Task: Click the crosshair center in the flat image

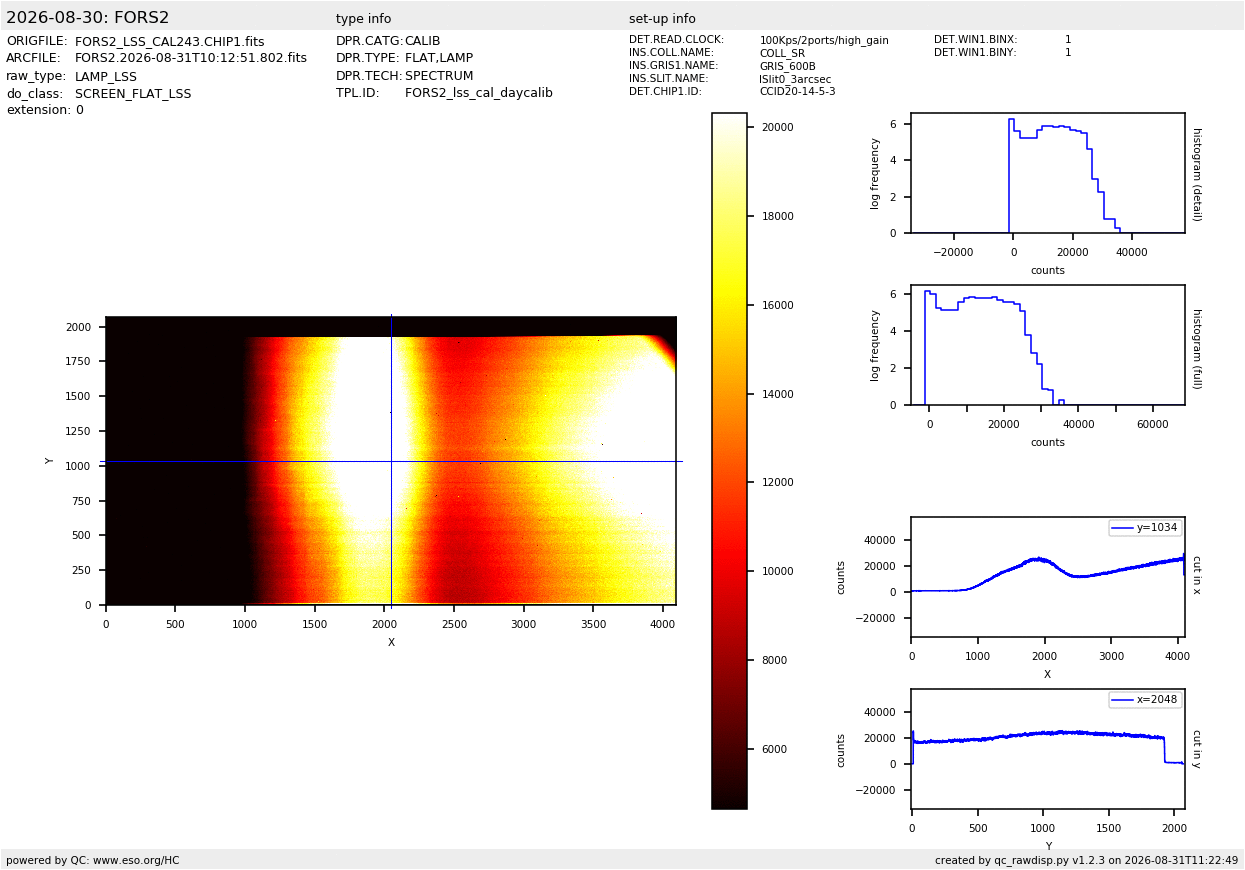Action: [x=391, y=461]
